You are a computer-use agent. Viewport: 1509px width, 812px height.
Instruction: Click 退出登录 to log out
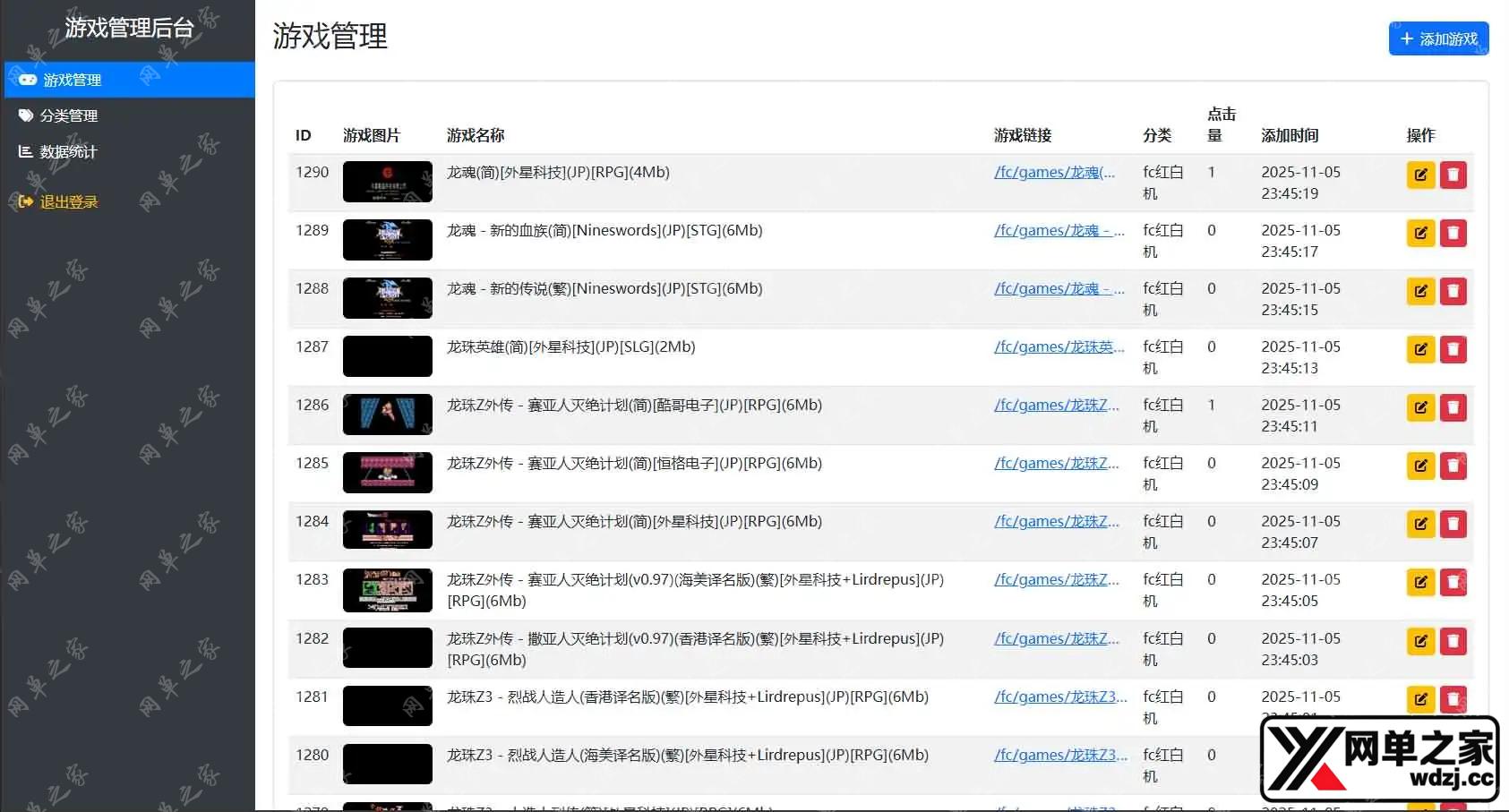(69, 201)
